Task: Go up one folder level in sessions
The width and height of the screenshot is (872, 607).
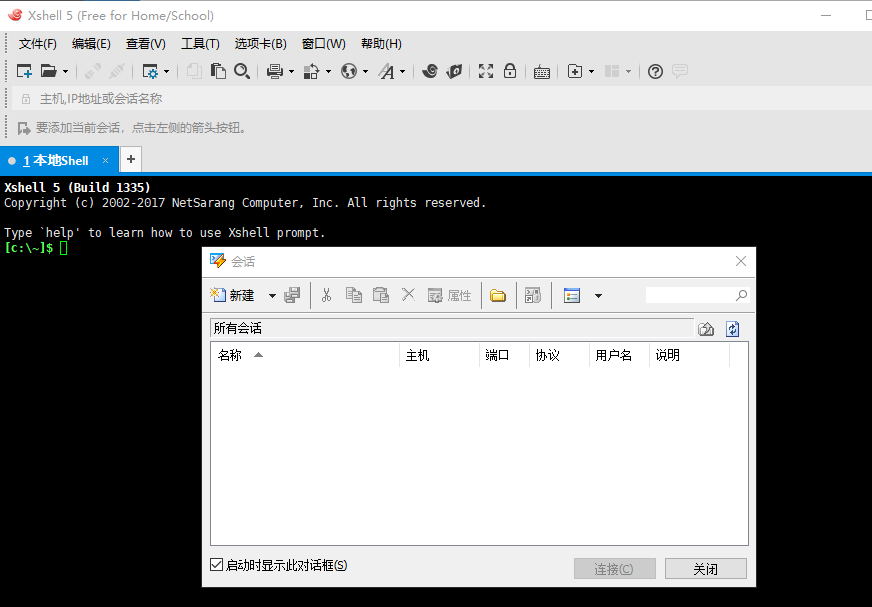Action: (706, 329)
